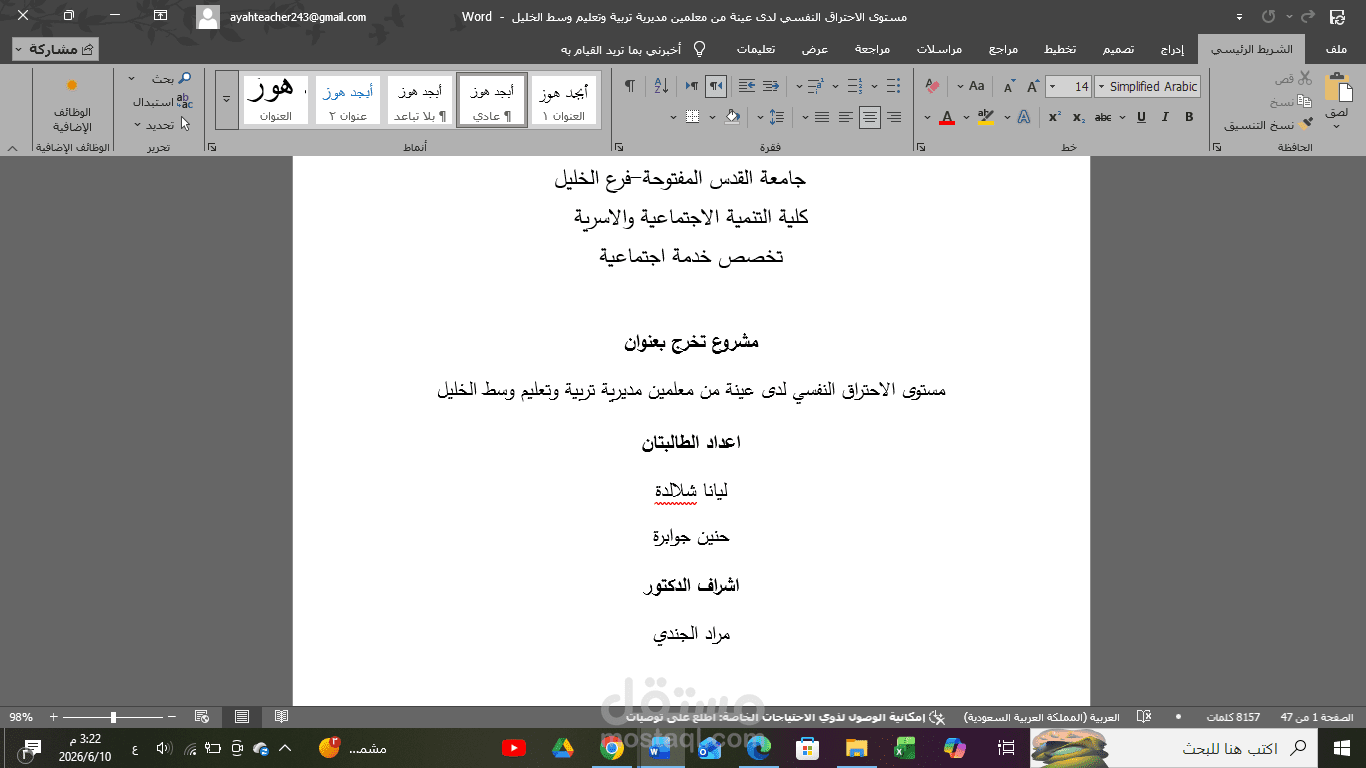Click Find (بحث) magnifier button
The height and width of the screenshot is (768, 1366).
click(184, 78)
